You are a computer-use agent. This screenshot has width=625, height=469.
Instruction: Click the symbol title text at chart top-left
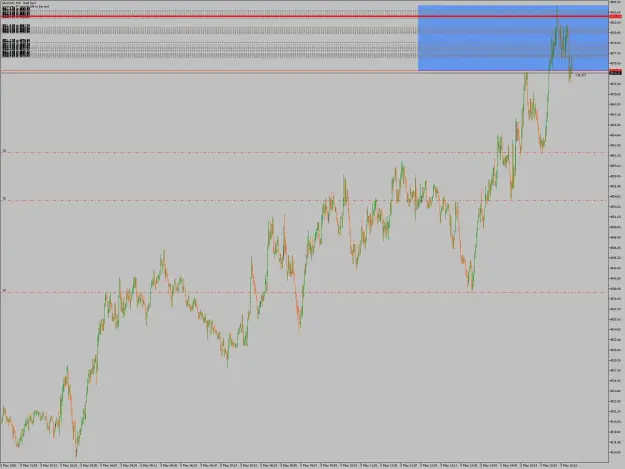pyautogui.click(x=18, y=3)
